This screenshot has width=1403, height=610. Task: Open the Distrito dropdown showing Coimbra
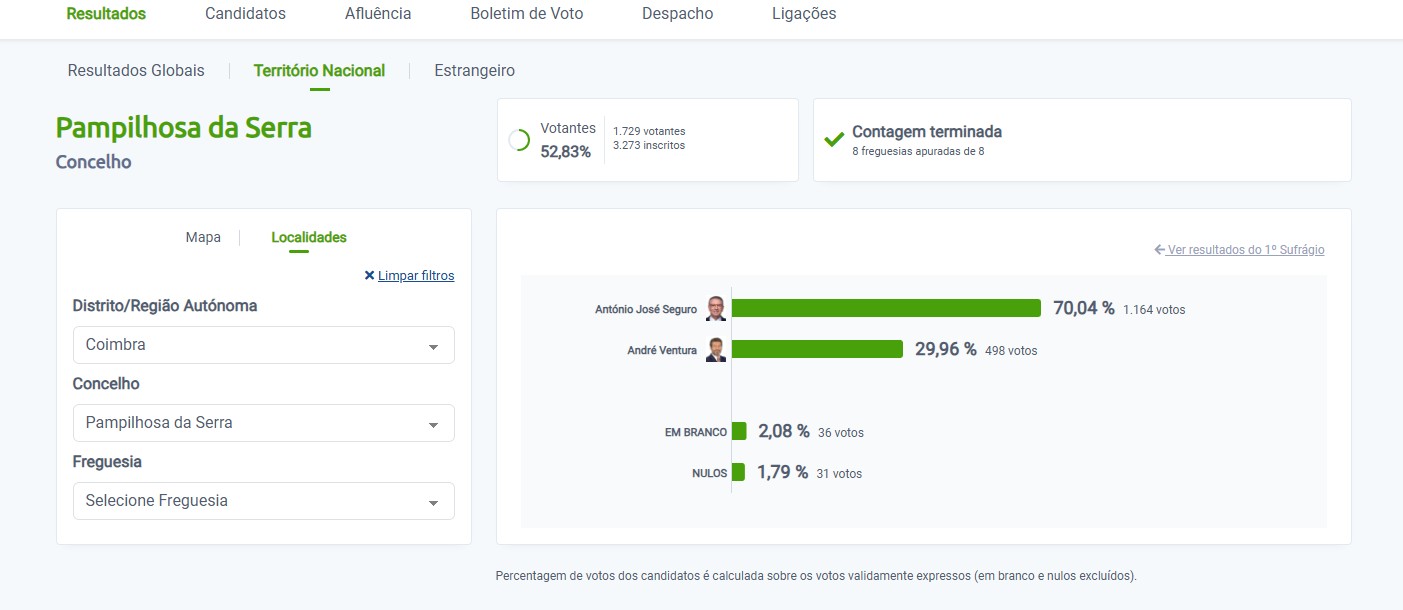(x=263, y=345)
